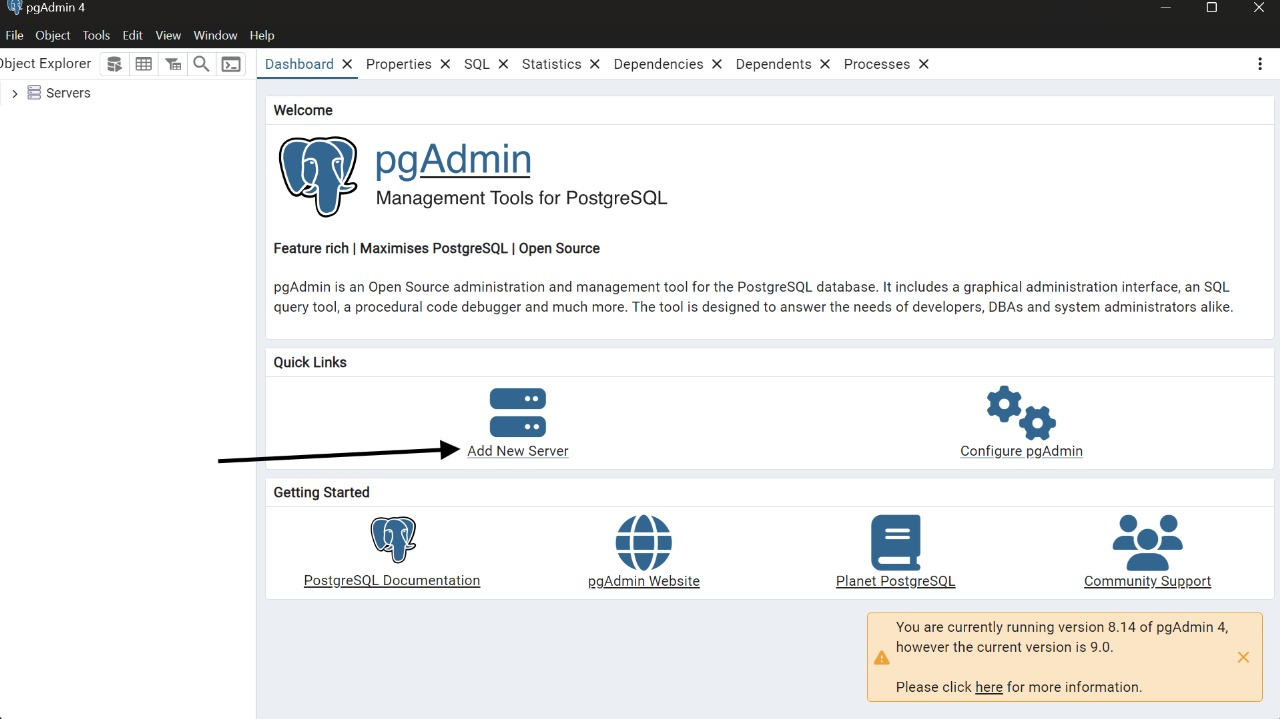The height and width of the screenshot is (719, 1280).
Task: Launch the PSQL Tool terminal icon
Action: point(231,64)
